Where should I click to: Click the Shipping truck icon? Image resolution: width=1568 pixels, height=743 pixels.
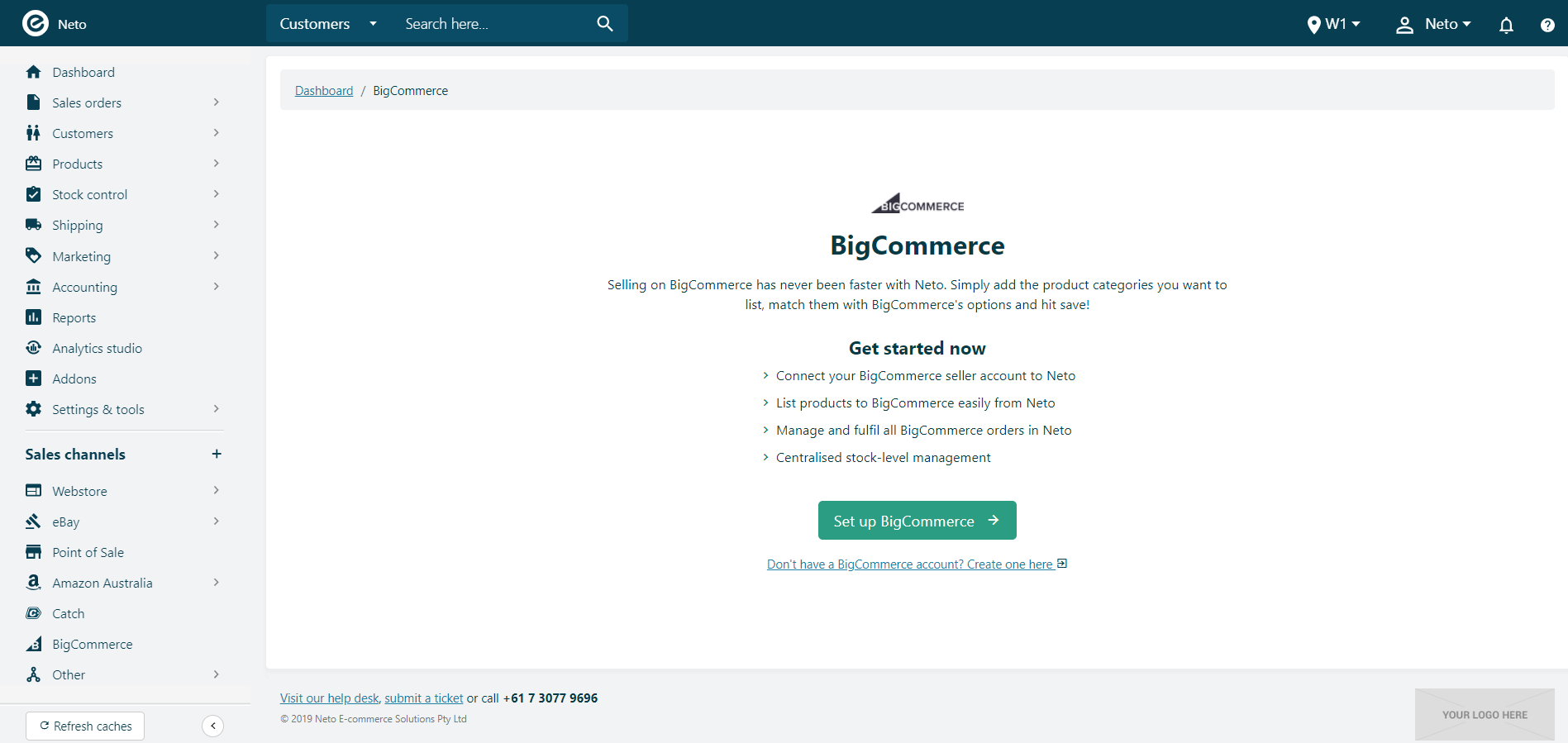click(33, 225)
